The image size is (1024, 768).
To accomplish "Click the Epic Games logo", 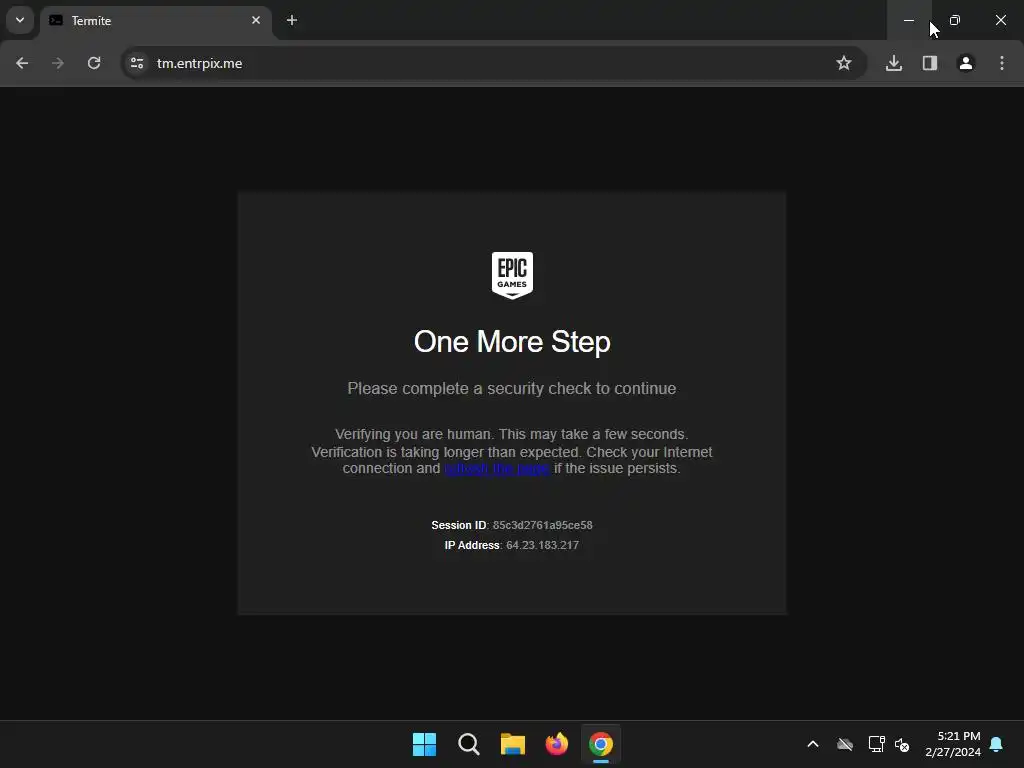I will pyautogui.click(x=512, y=275).
